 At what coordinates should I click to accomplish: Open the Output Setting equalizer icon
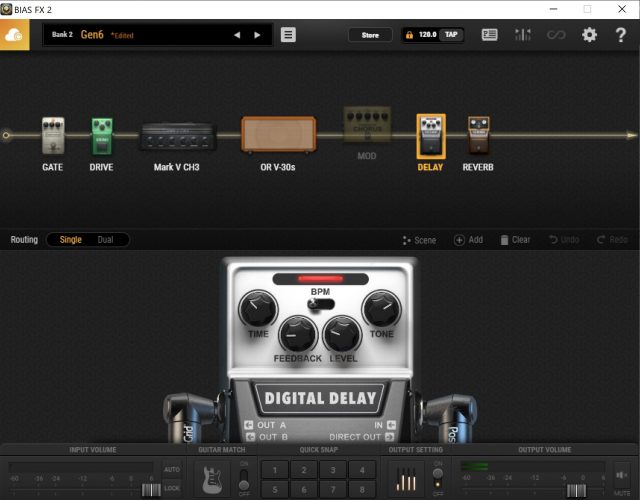click(x=407, y=479)
